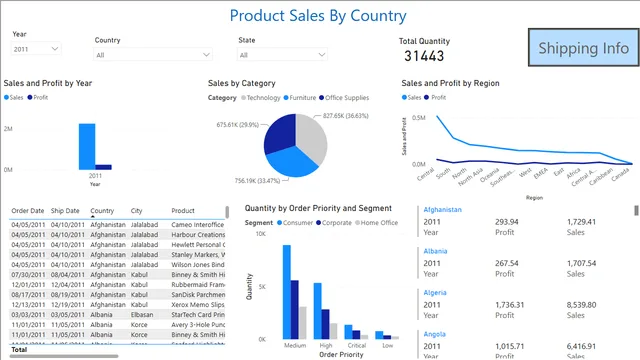Click the 827.65K (36.63%) pie label

tap(345, 116)
